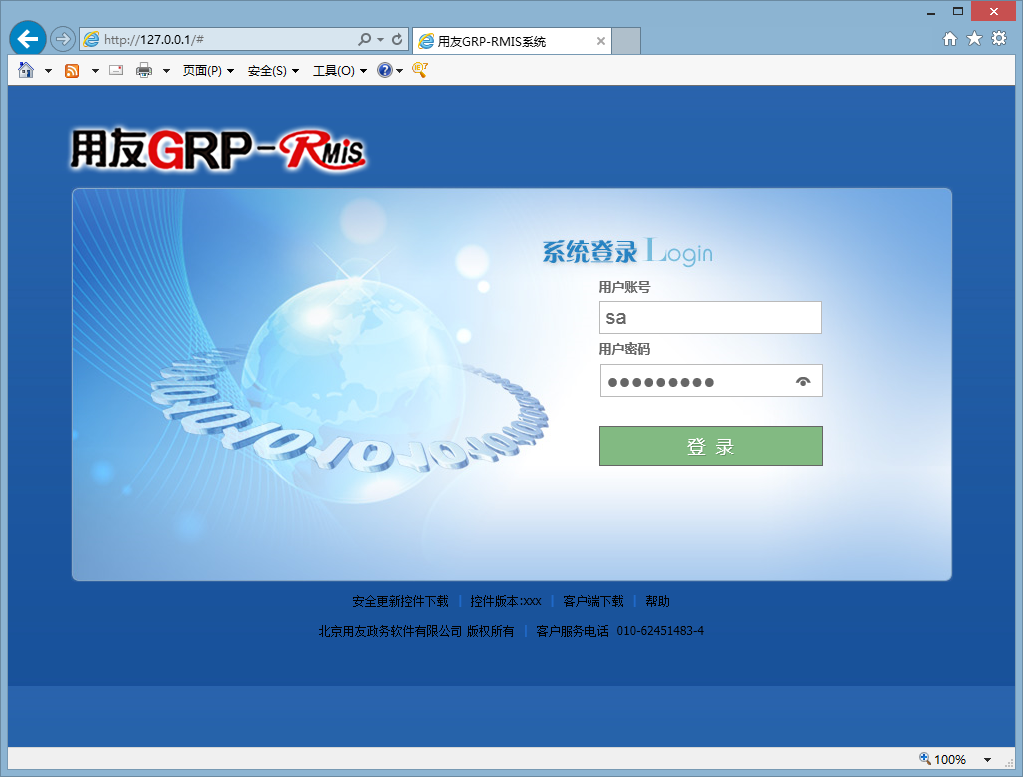Expand the Print dropdown arrow
The height and width of the screenshot is (777, 1023).
tap(166, 70)
